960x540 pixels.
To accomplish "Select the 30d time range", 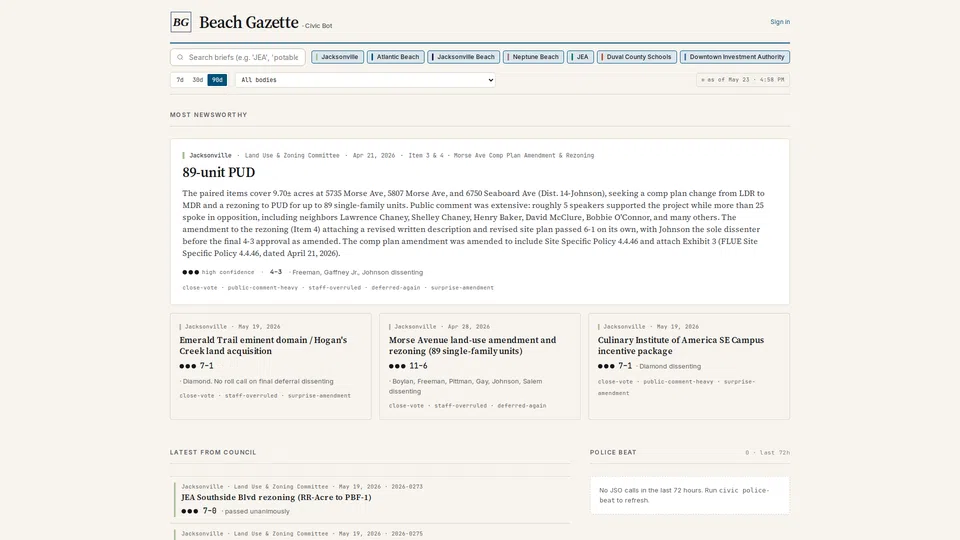I will coord(198,80).
